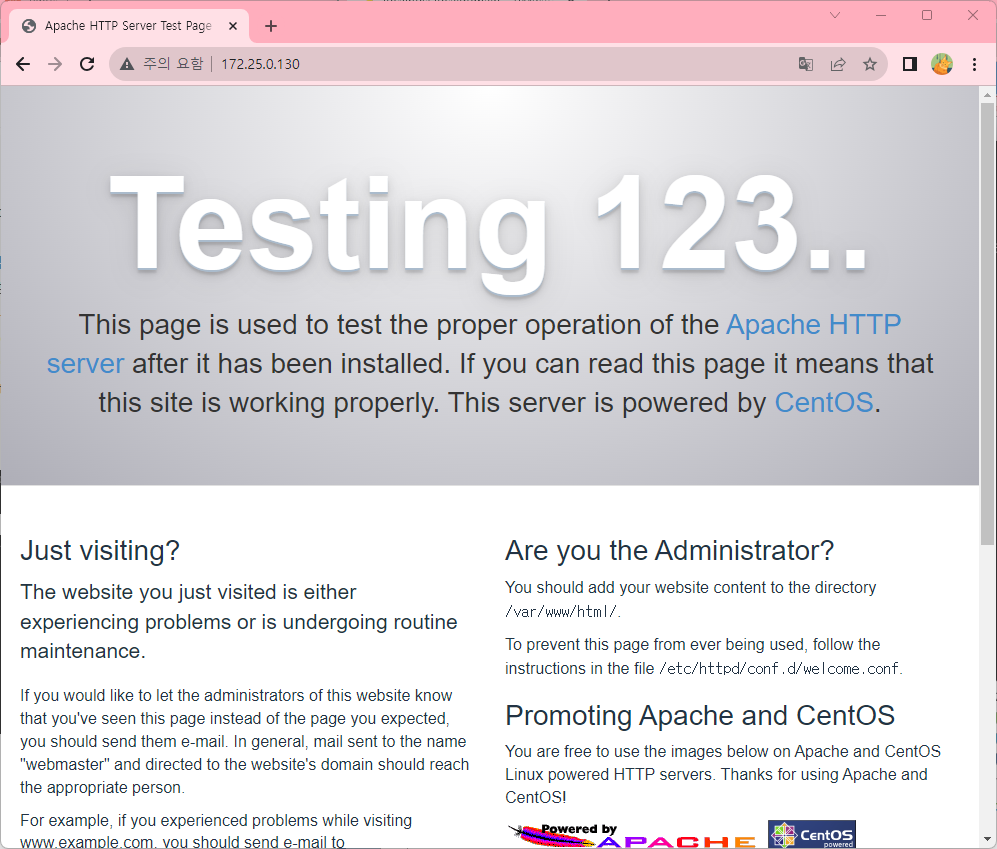Maximize the Chrome window
This screenshot has width=997, height=849.
(926, 15)
